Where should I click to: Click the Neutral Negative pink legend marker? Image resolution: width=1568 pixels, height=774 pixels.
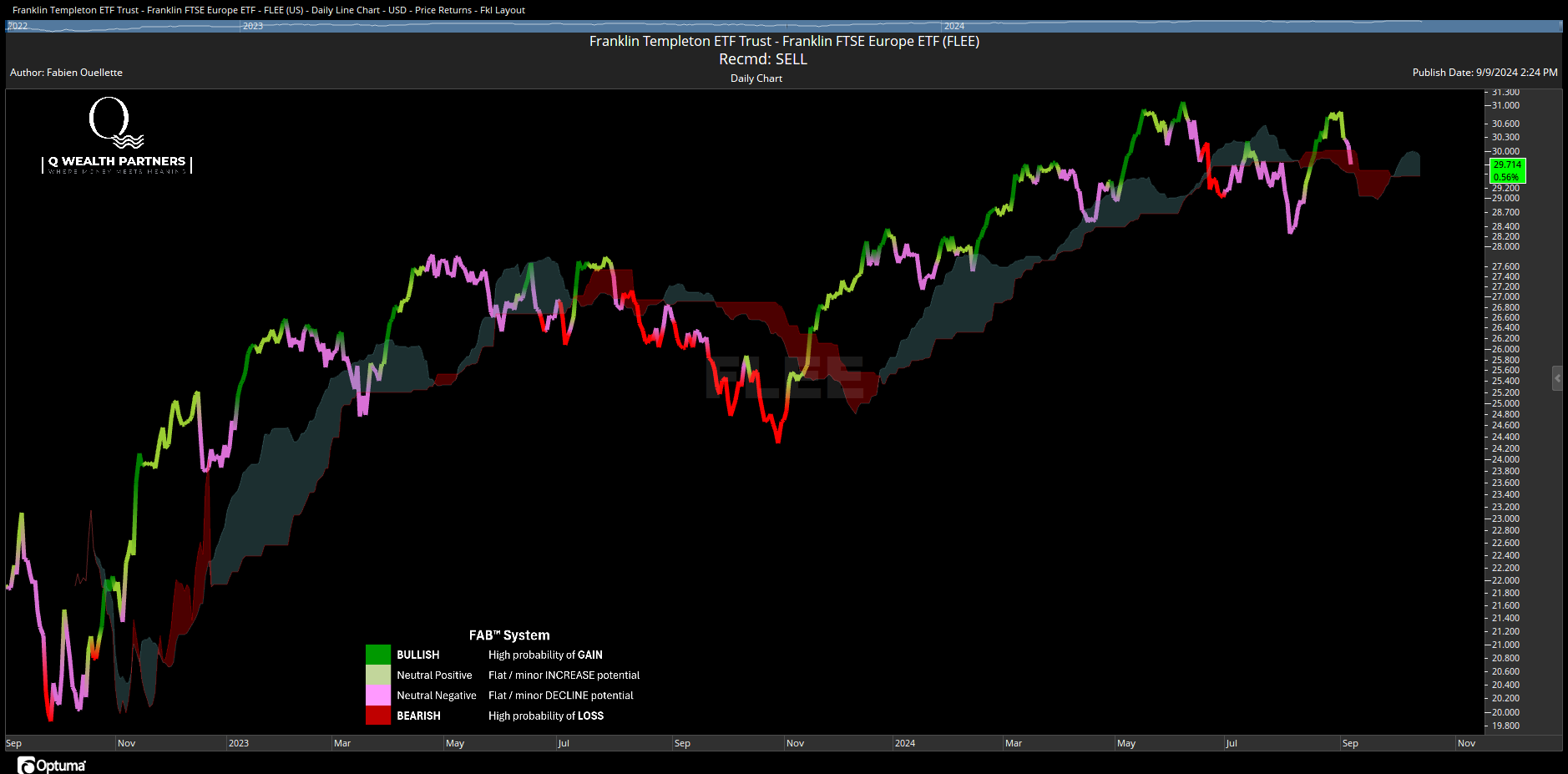(x=378, y=695)
